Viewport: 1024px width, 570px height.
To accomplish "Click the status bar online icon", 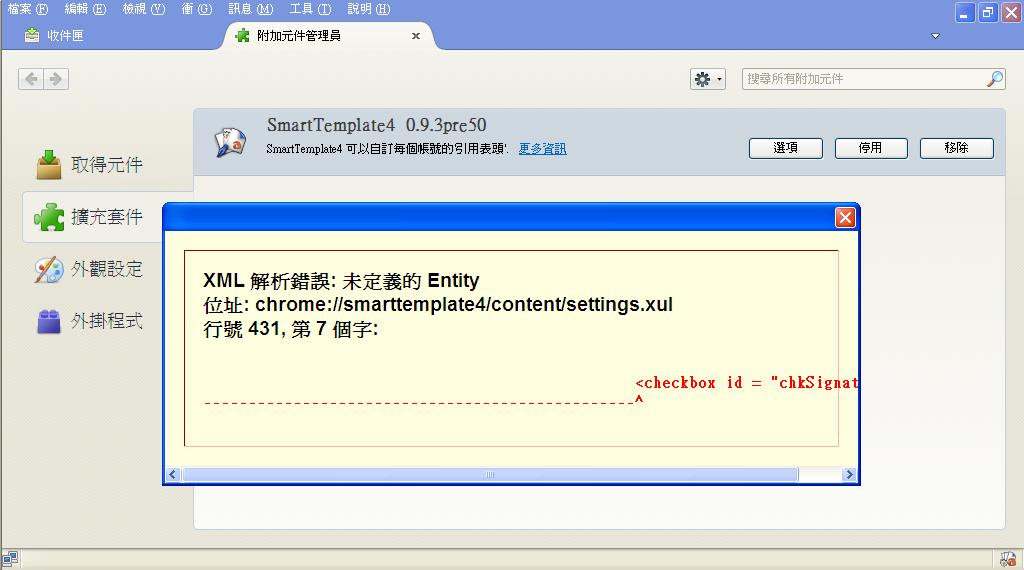I will [10, 559].
